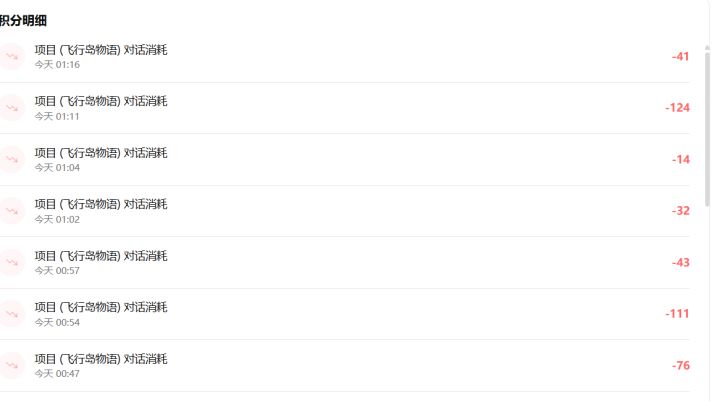This screenshot has width=720, height=401.
Task: Click the -76 consumption value
Action: tap(681, 365)
